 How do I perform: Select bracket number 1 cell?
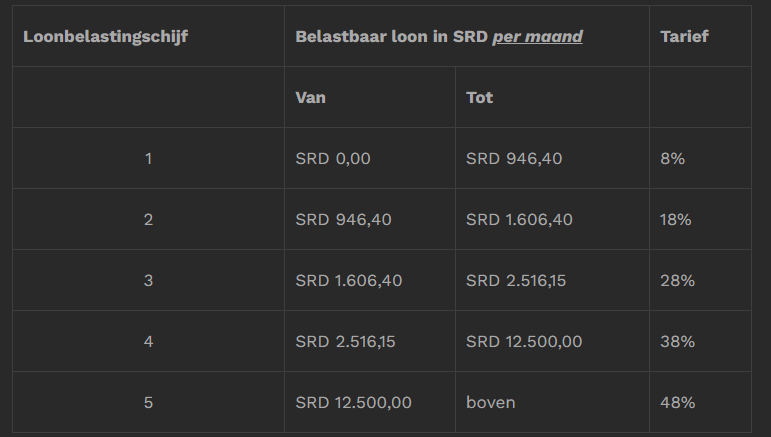[148, 158]
